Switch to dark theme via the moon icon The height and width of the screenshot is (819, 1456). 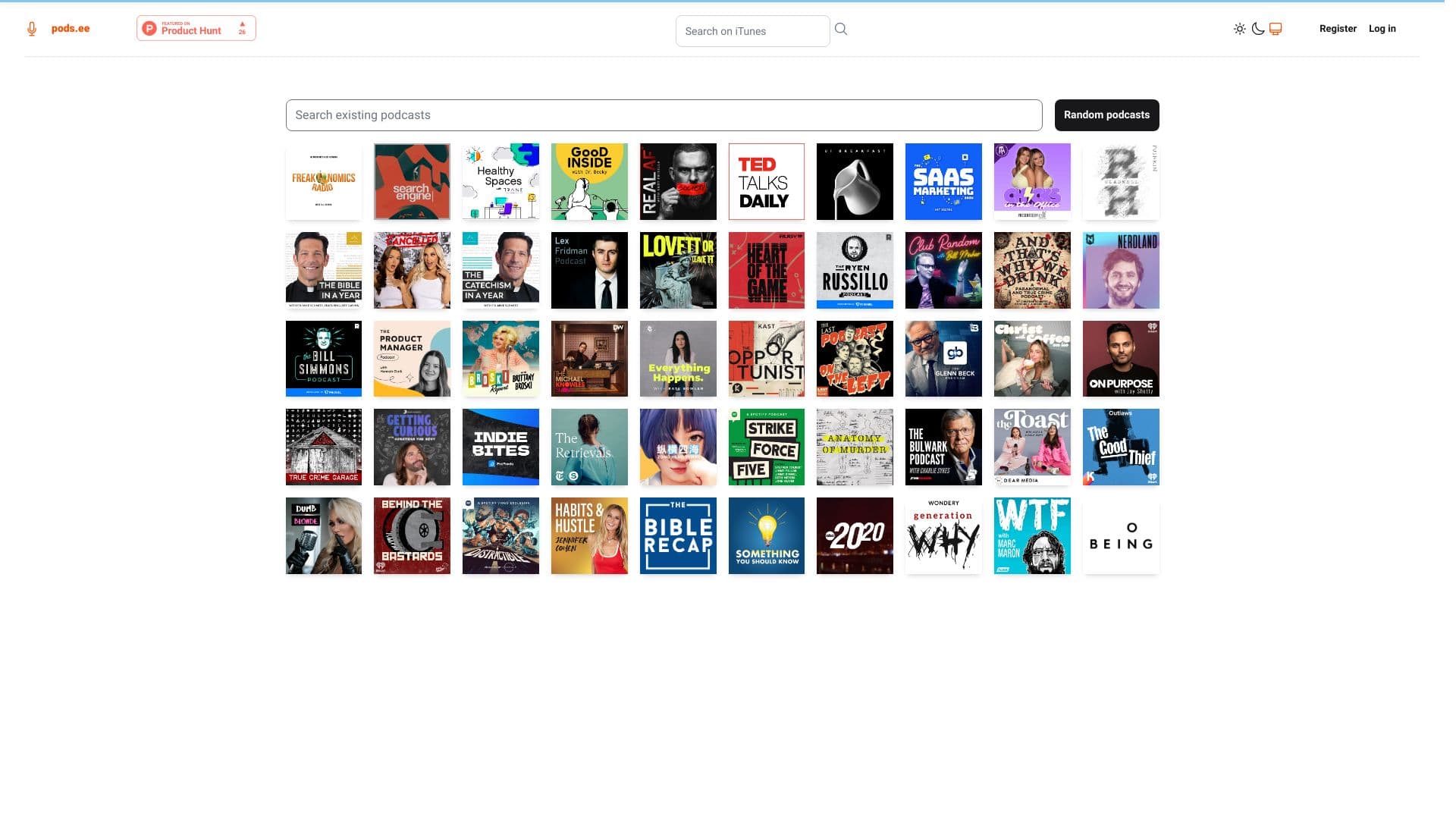[x=1258, y=28]
